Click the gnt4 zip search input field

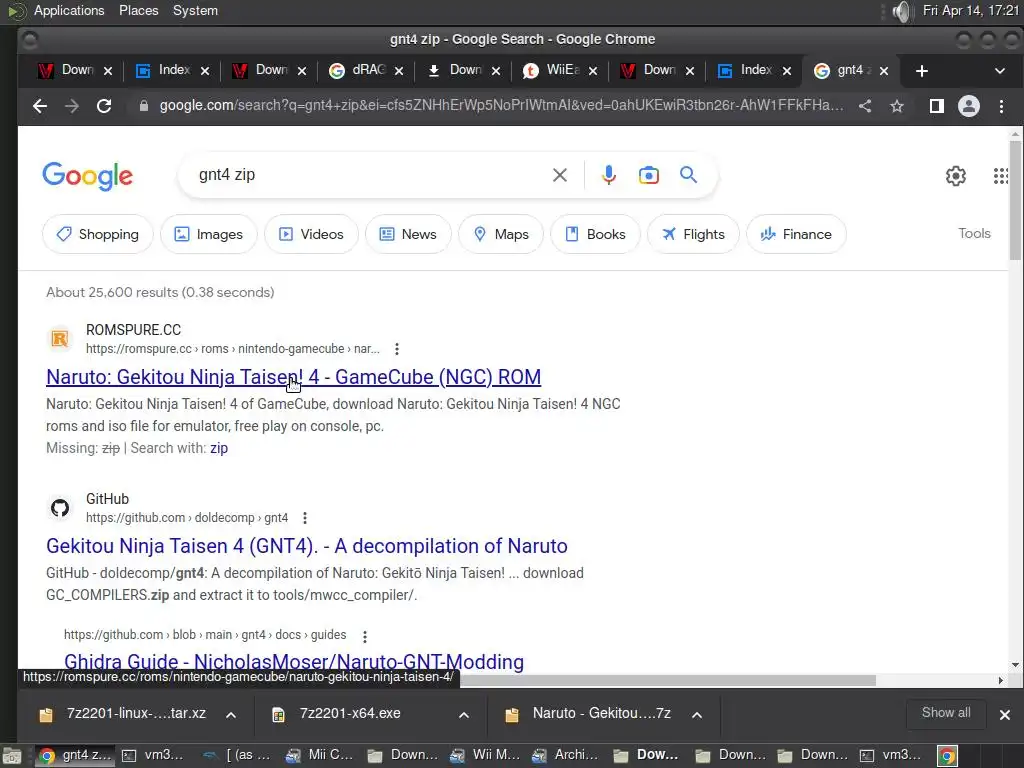click(372, 175)
